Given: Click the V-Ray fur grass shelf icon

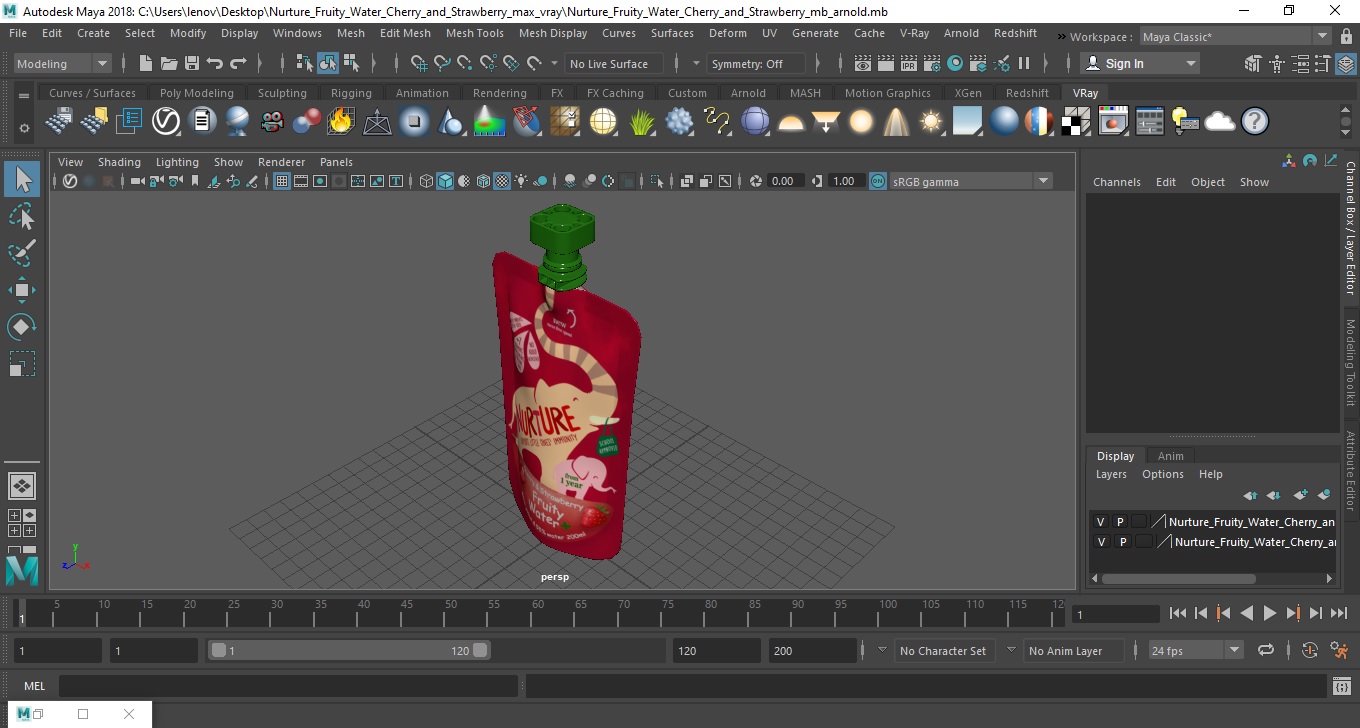Looking at the screenshot, I should (642, 122).
